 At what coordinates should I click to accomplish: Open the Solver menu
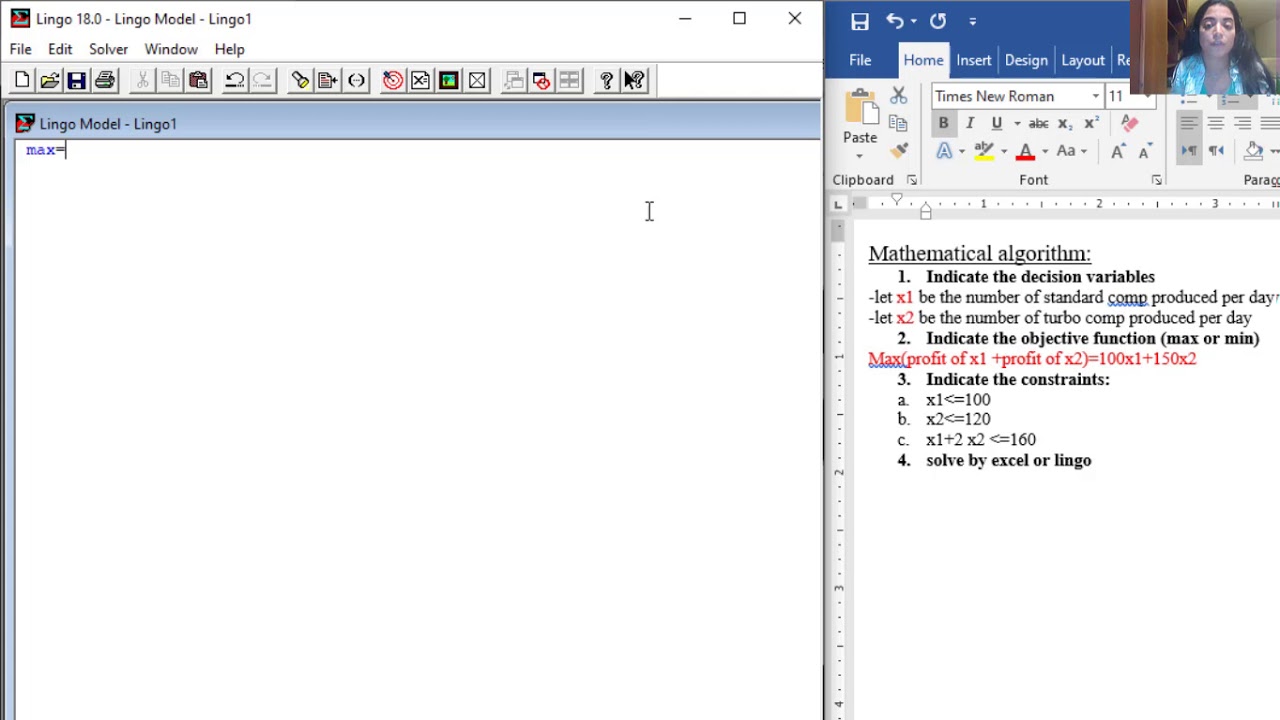(x=108, y=49)
